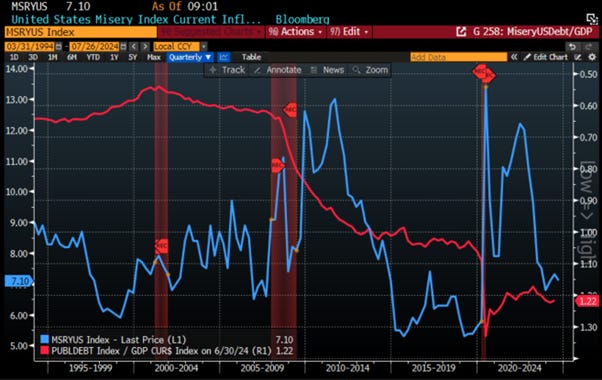602x380 pixels.
Task: Click the annotation pencil icon beside the settings gear
Action: (x=577, y=57)
